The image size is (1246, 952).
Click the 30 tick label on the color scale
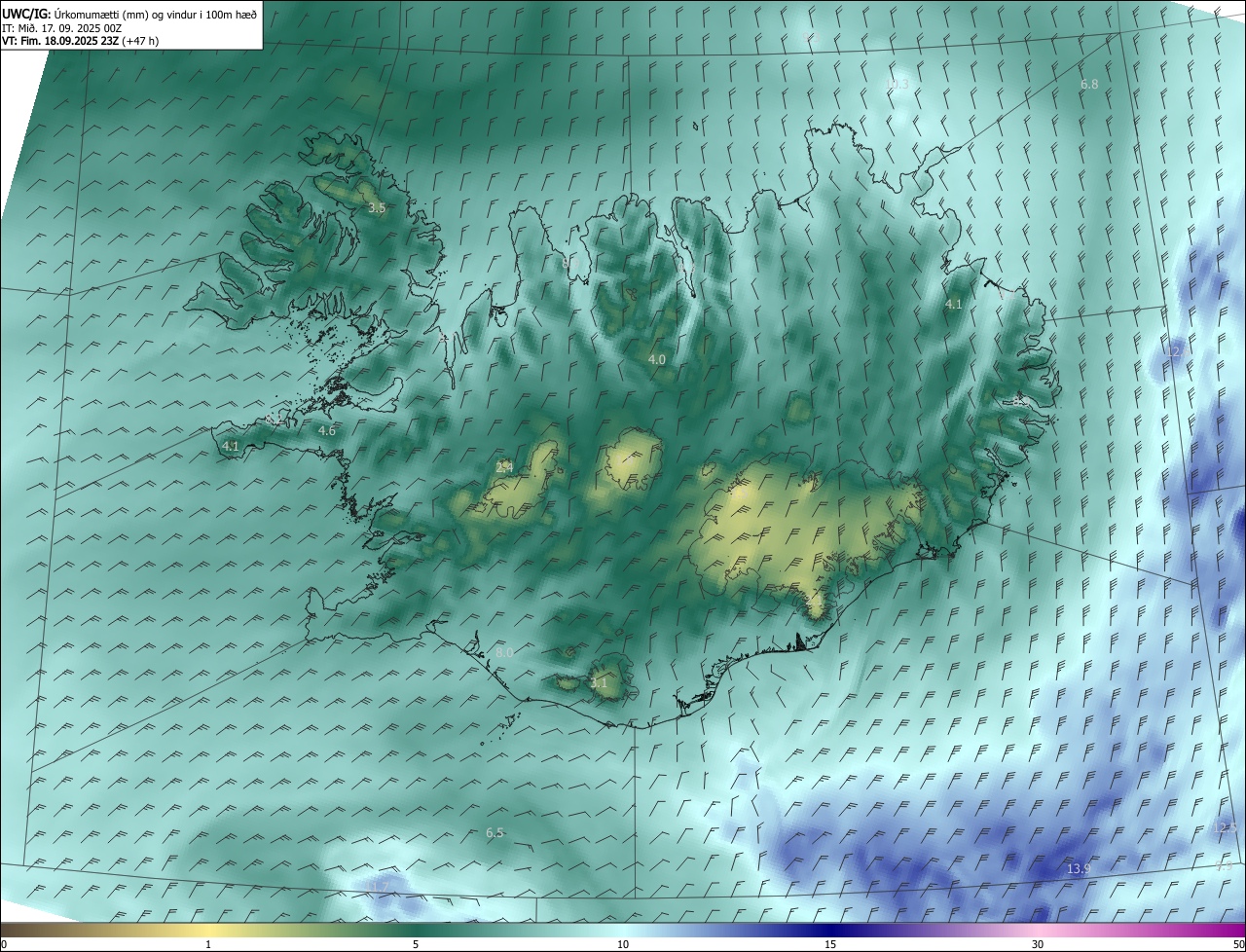[x=1038, y=944]
